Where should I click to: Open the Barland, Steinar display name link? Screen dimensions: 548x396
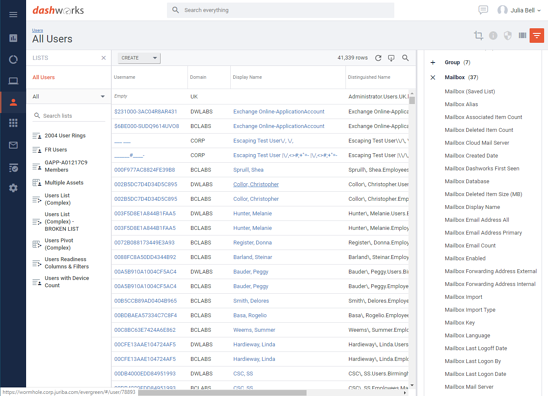[252, 257]
